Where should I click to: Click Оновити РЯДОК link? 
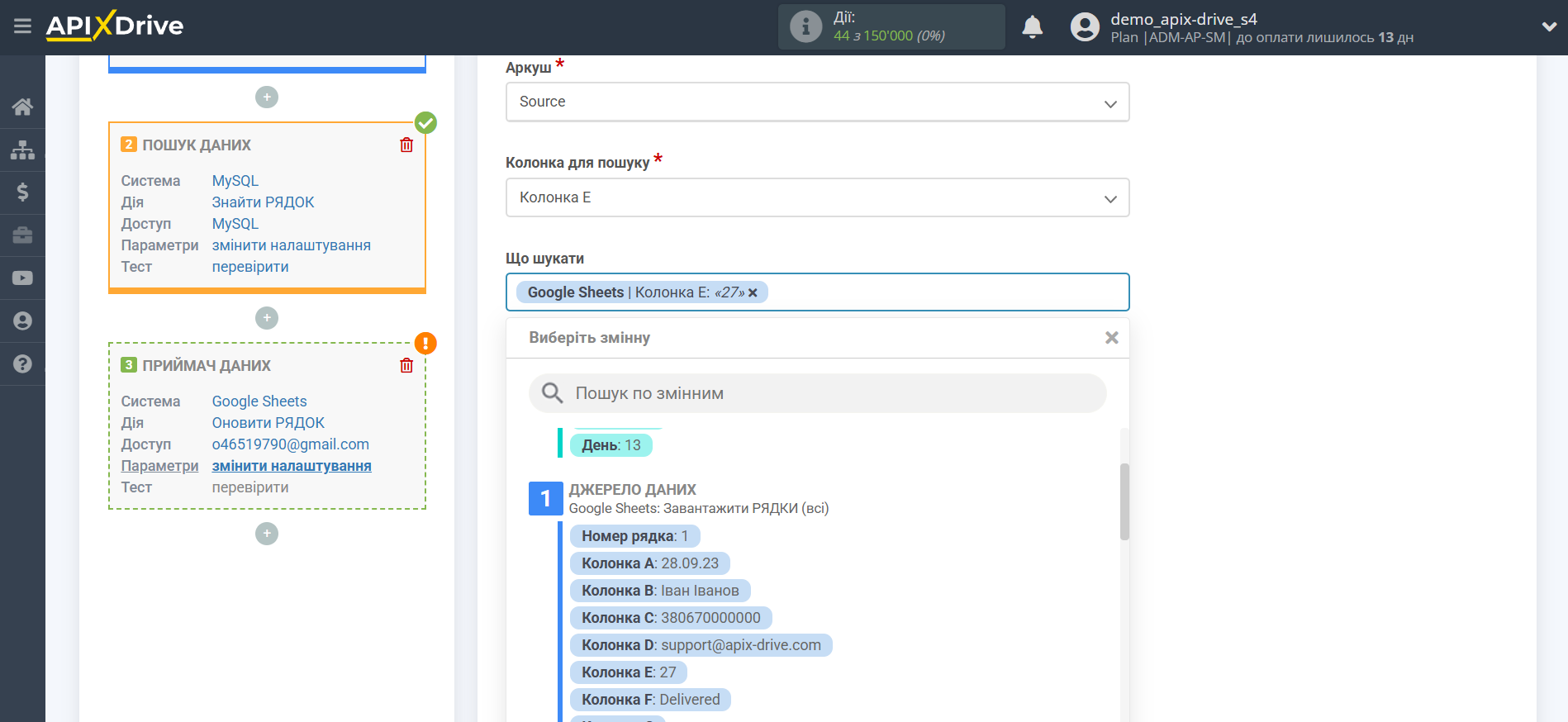268,423
